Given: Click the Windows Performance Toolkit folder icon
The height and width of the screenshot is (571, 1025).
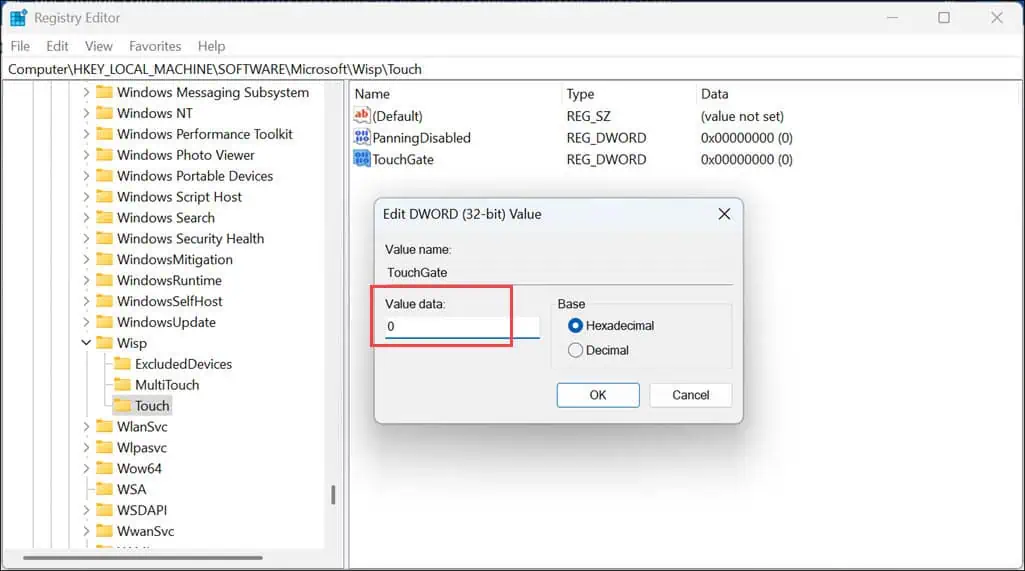Looking at the screenshot, I should (x=104, y=134).
